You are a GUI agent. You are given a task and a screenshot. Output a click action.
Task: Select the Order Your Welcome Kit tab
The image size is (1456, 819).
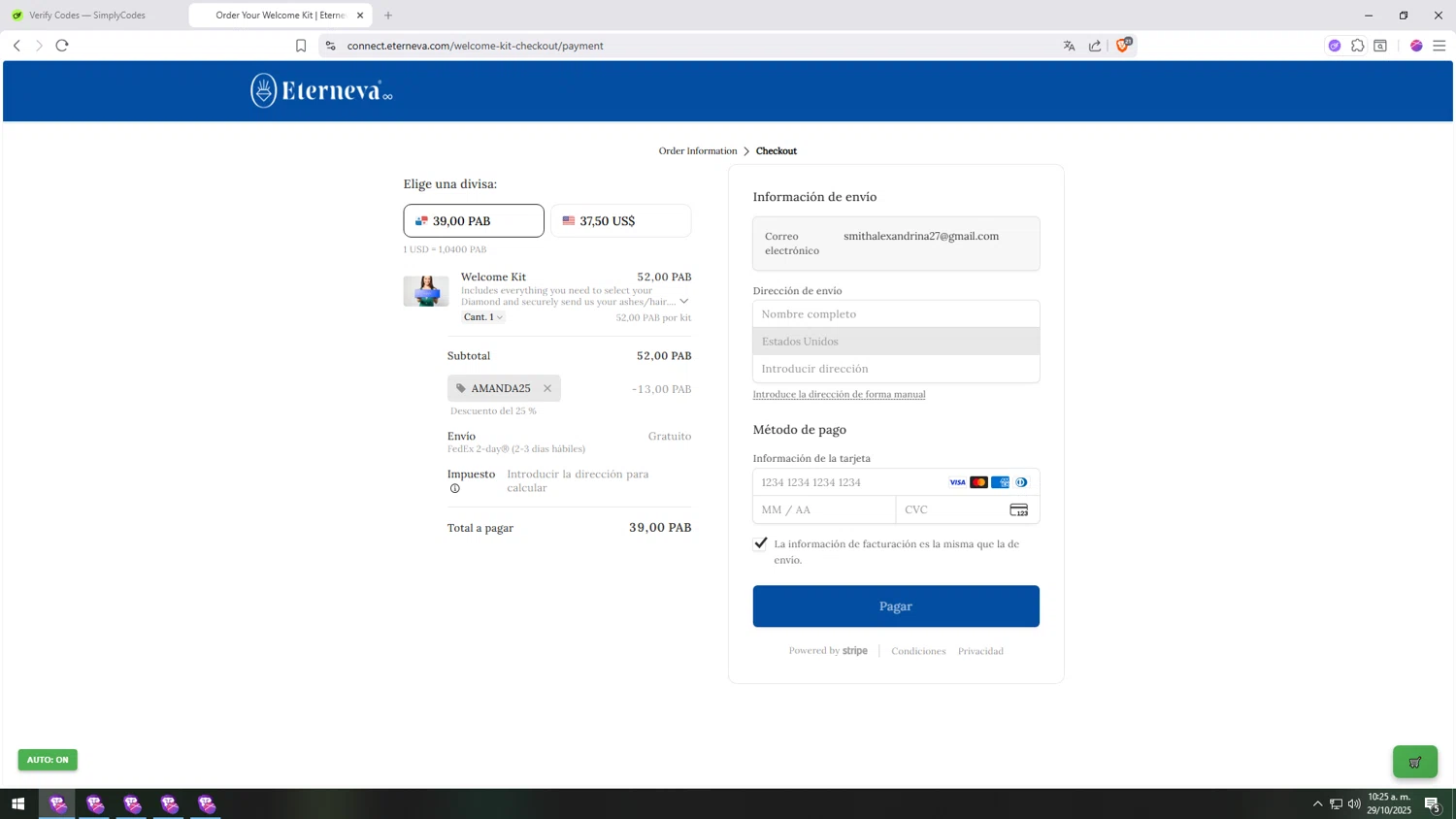[x=280, y=16]
